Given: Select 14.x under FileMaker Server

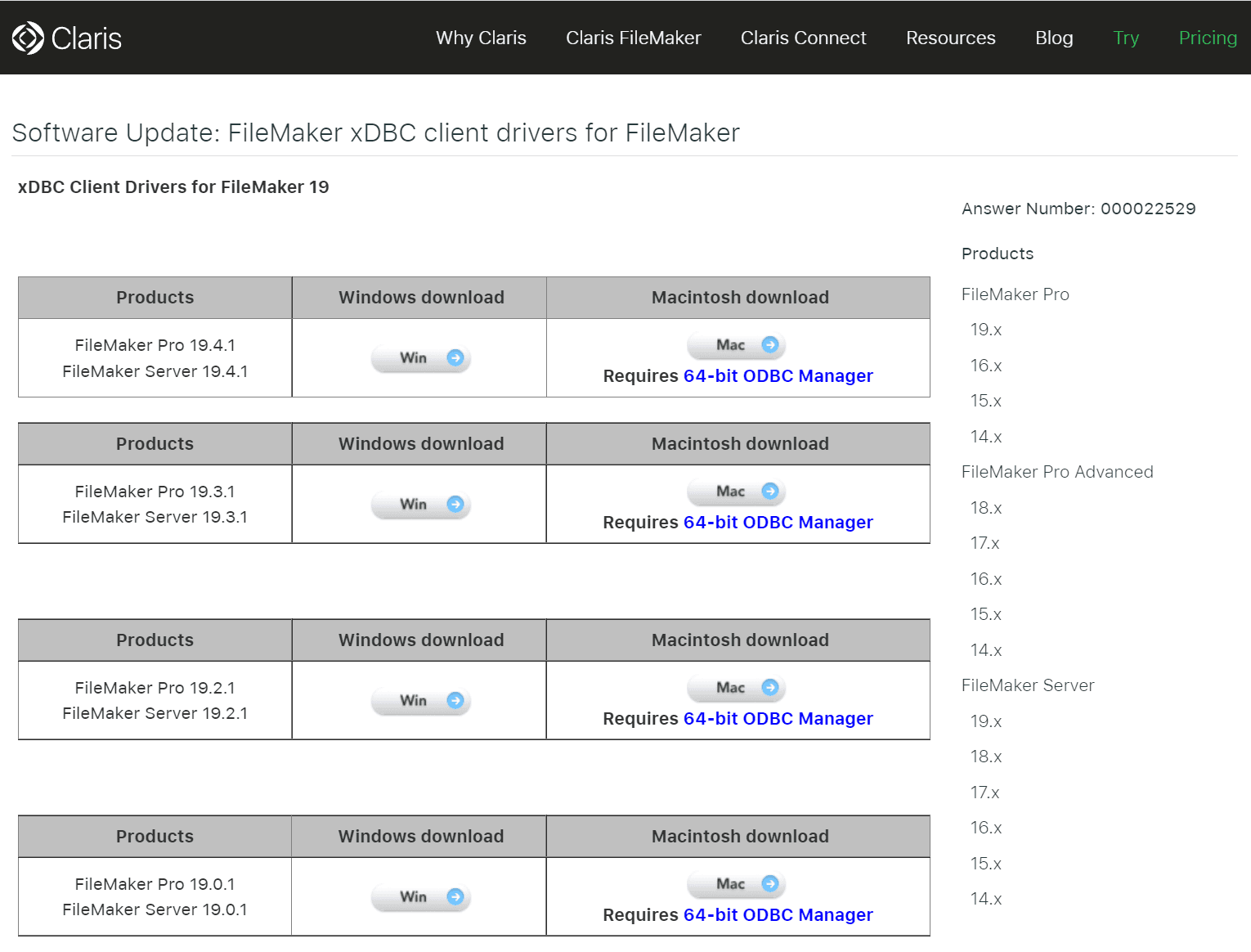Looking at the screenshot, I should pyautogui.click(x=986, y=899).
